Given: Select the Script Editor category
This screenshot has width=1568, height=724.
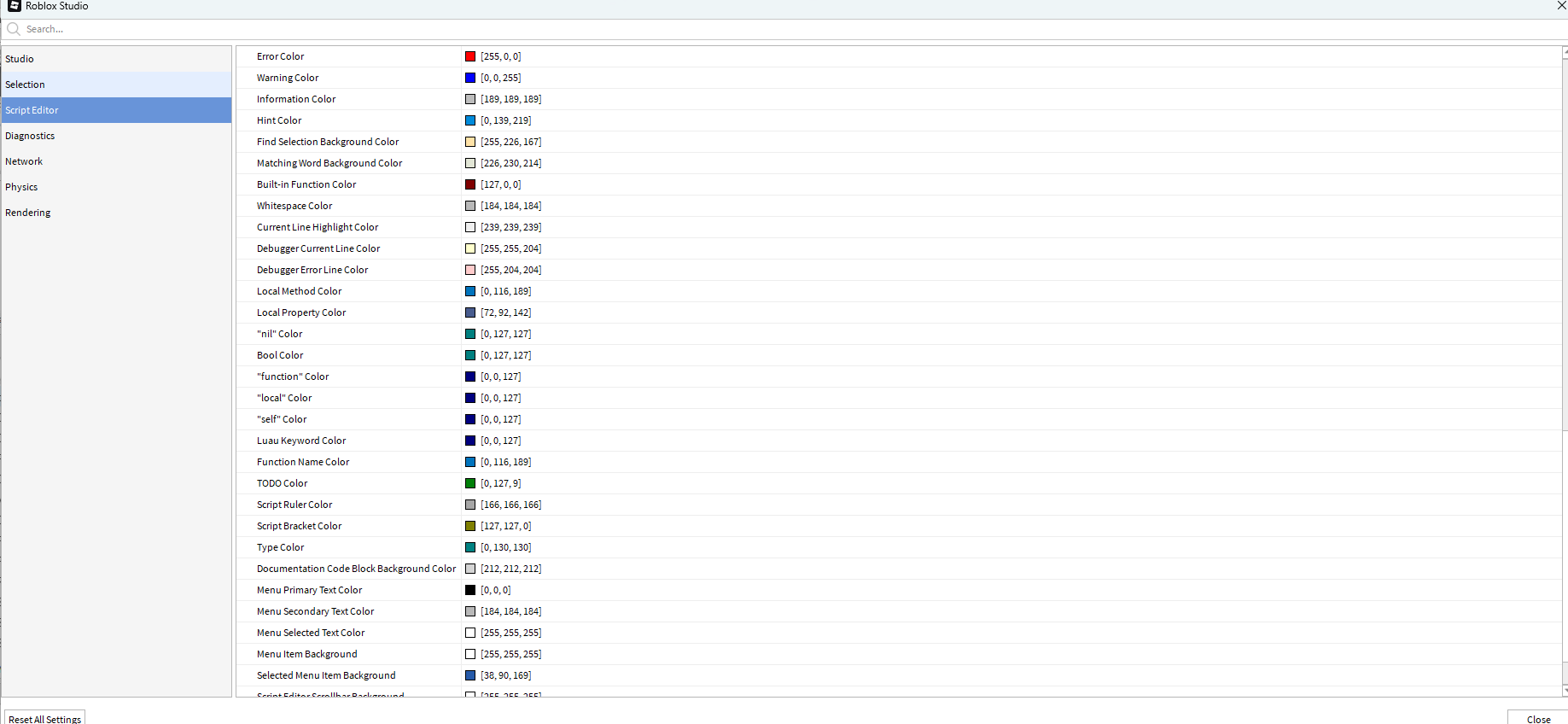Looking at the screenshot, I should click(116, 110).
